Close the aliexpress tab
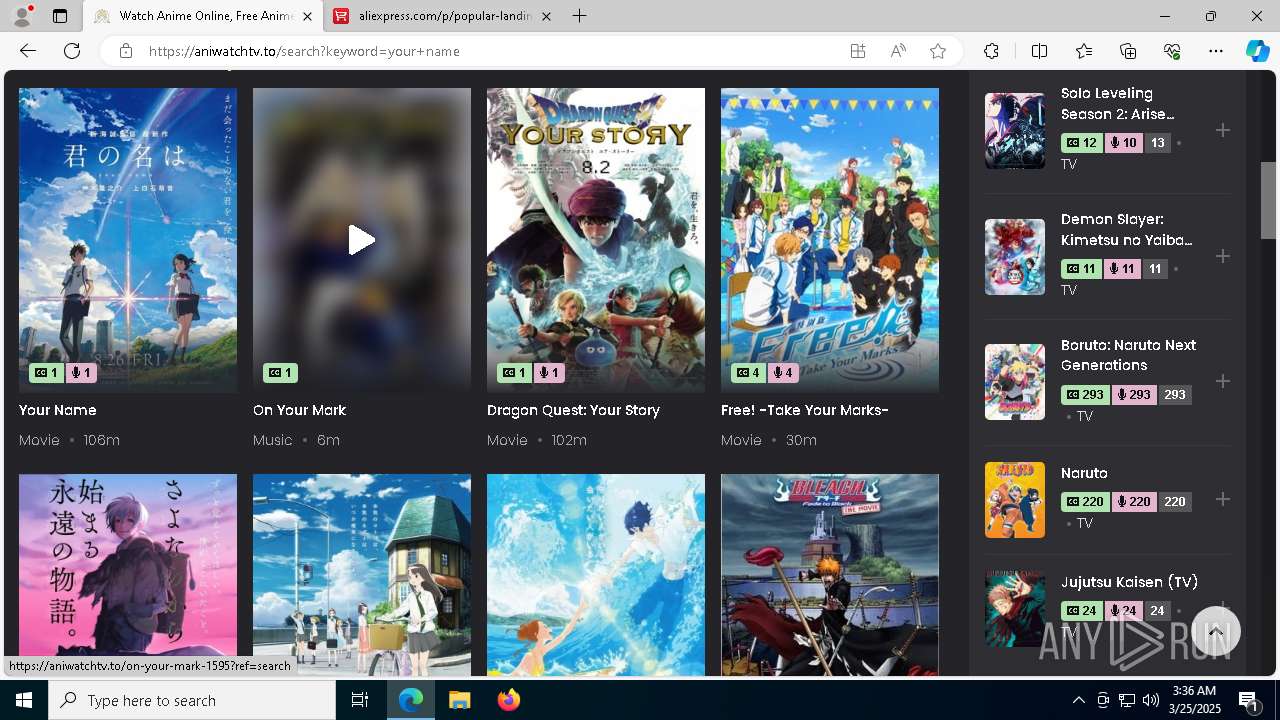Image resolution: width=1280 pixels, height=720 pixels. coord(546,16)
